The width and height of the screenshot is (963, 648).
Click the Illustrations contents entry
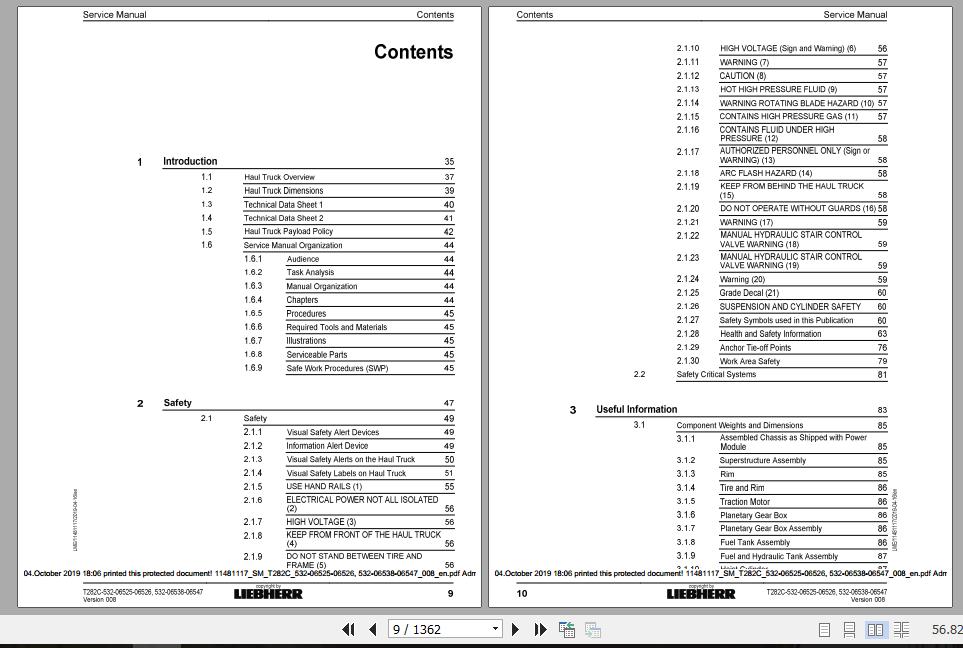point(306,341)
